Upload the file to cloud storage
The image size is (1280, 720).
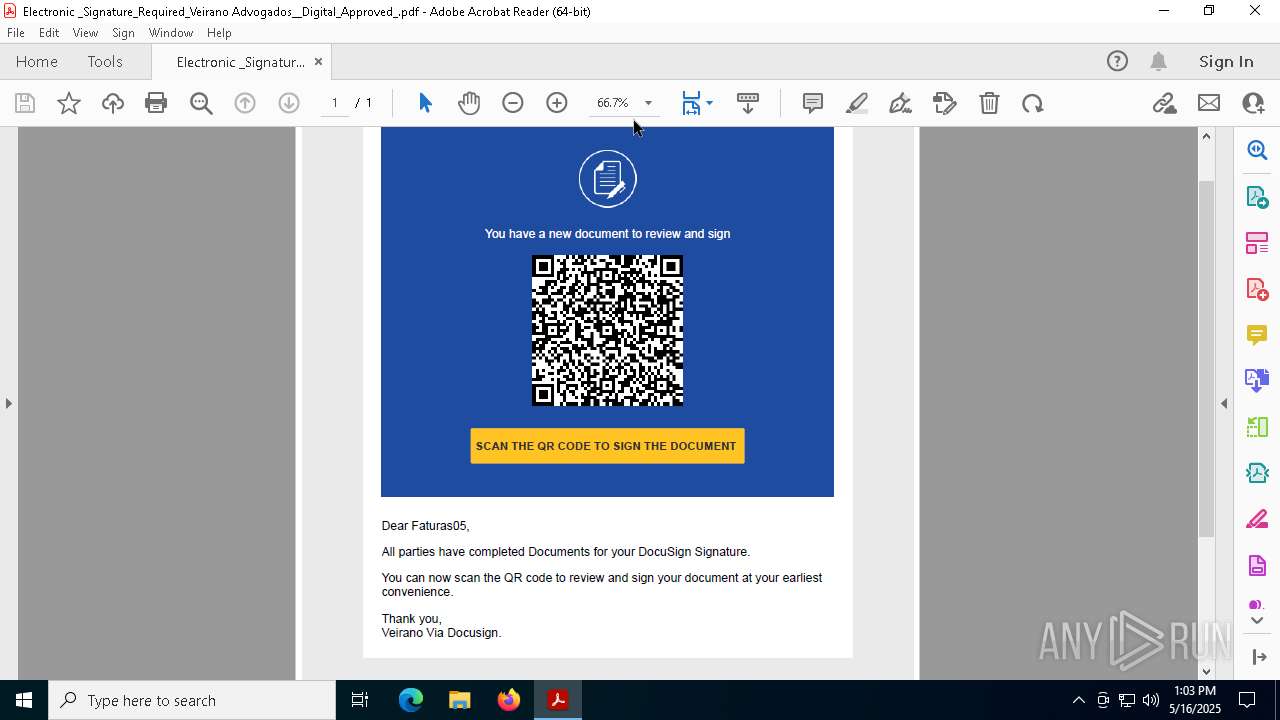[113, 103]
